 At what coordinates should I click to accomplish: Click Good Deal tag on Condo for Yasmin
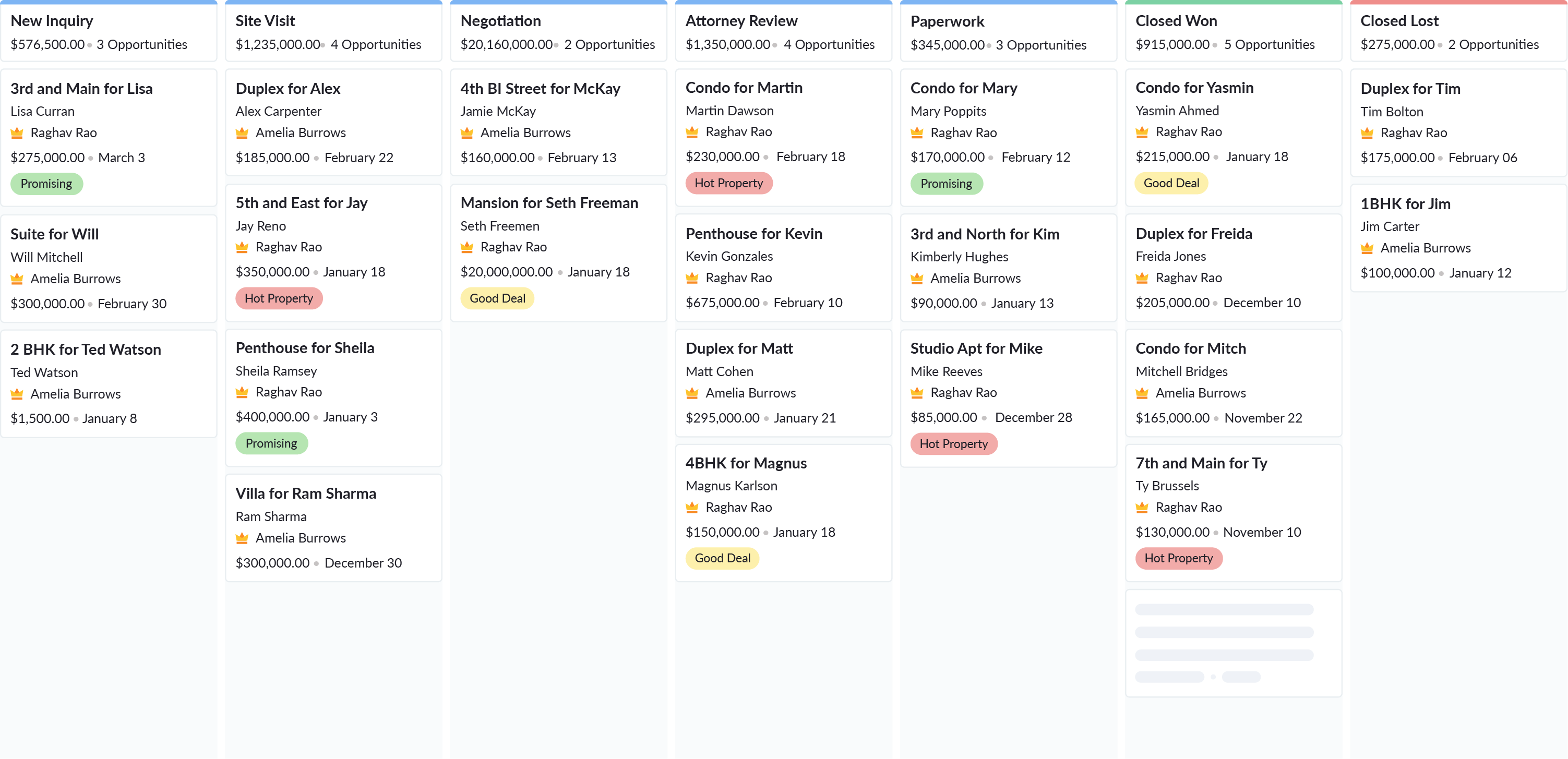1170,183
